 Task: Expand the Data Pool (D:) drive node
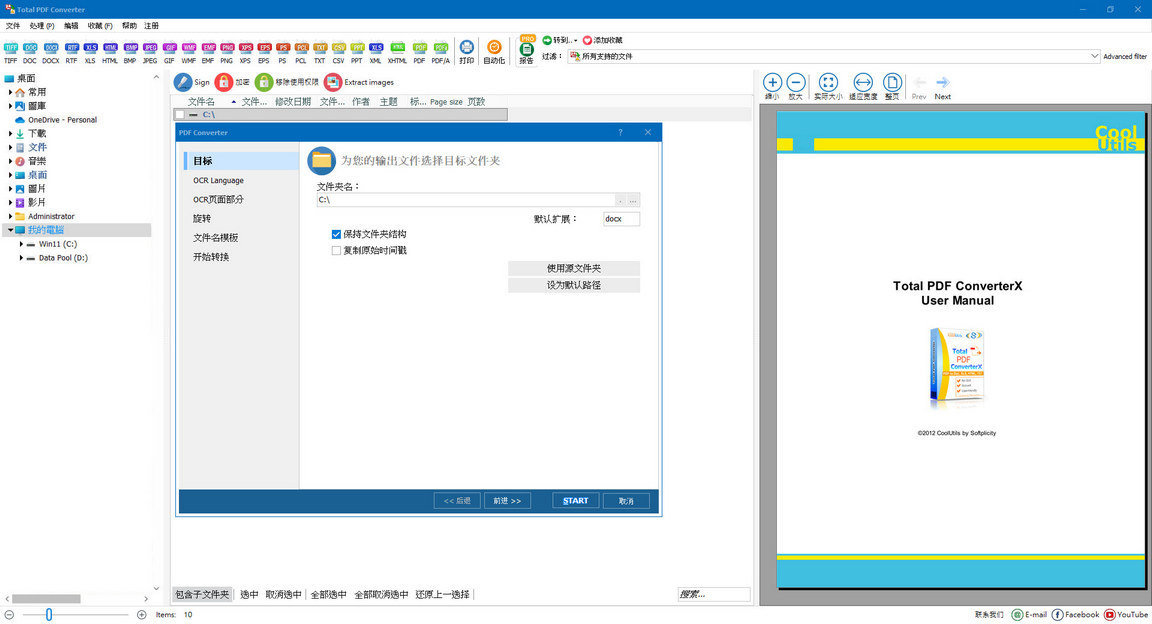[x=21, y=258]
